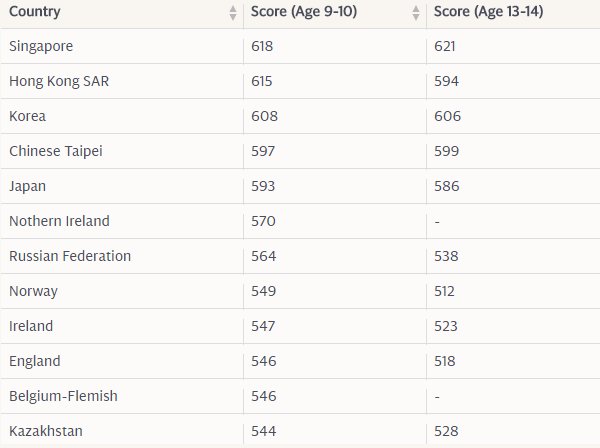Click the Kazakhstan country cell
The width and height of the screenshot is (600, 448).
pyautogui.click(x=45, y=431)
